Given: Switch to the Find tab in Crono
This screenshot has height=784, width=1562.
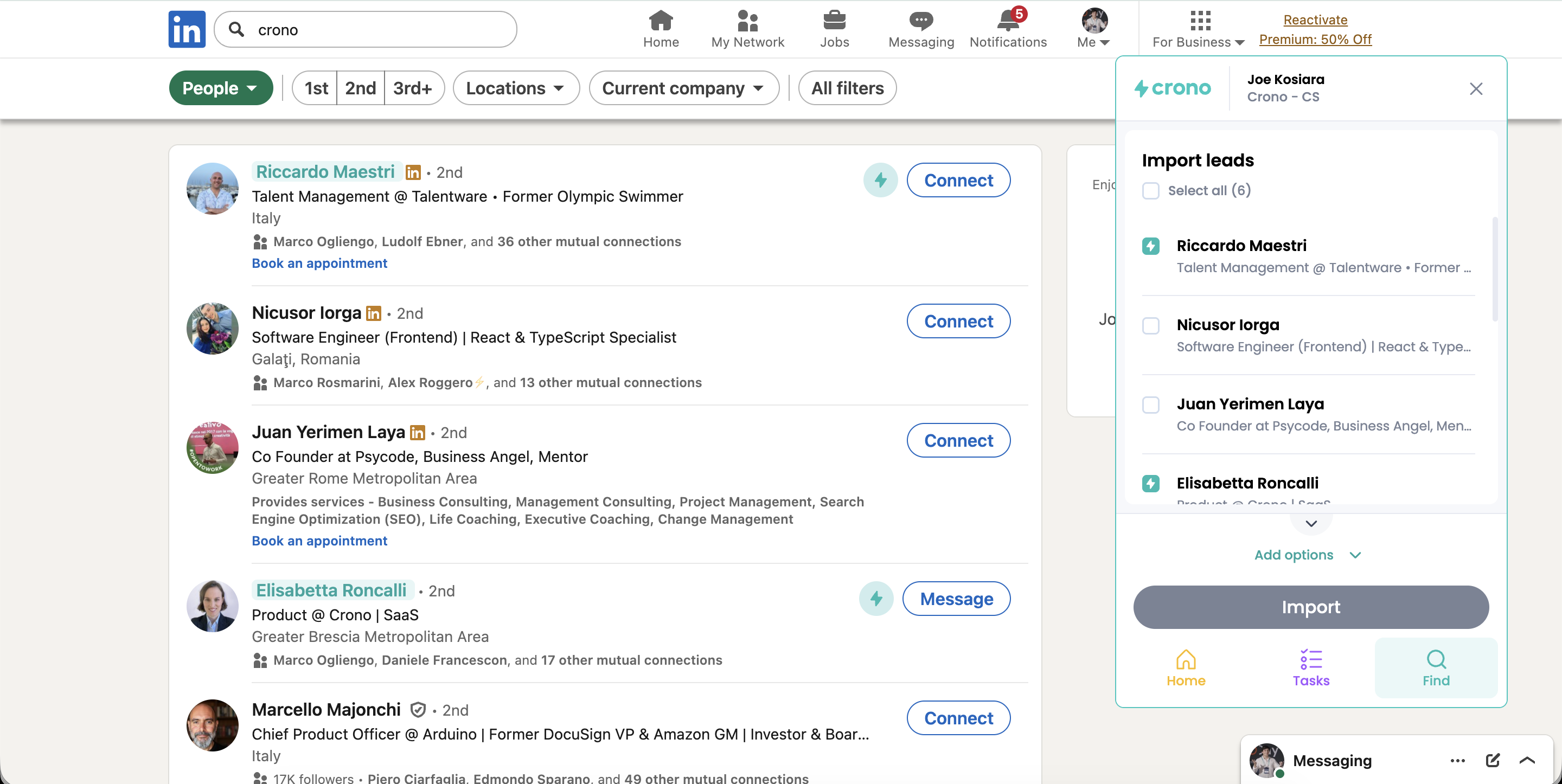Looking at the screenshot, I should coord(1435,667).
